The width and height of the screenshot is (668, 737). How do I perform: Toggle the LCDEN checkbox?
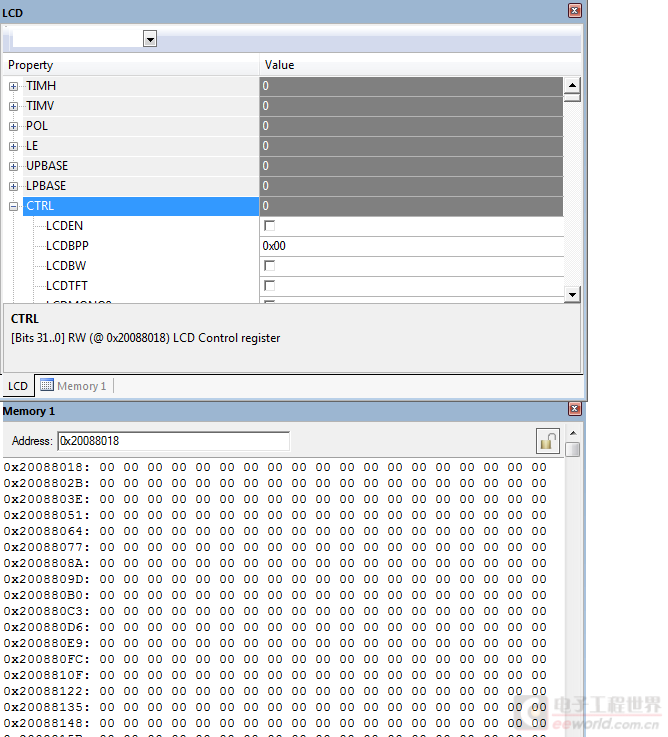point(270,226)
